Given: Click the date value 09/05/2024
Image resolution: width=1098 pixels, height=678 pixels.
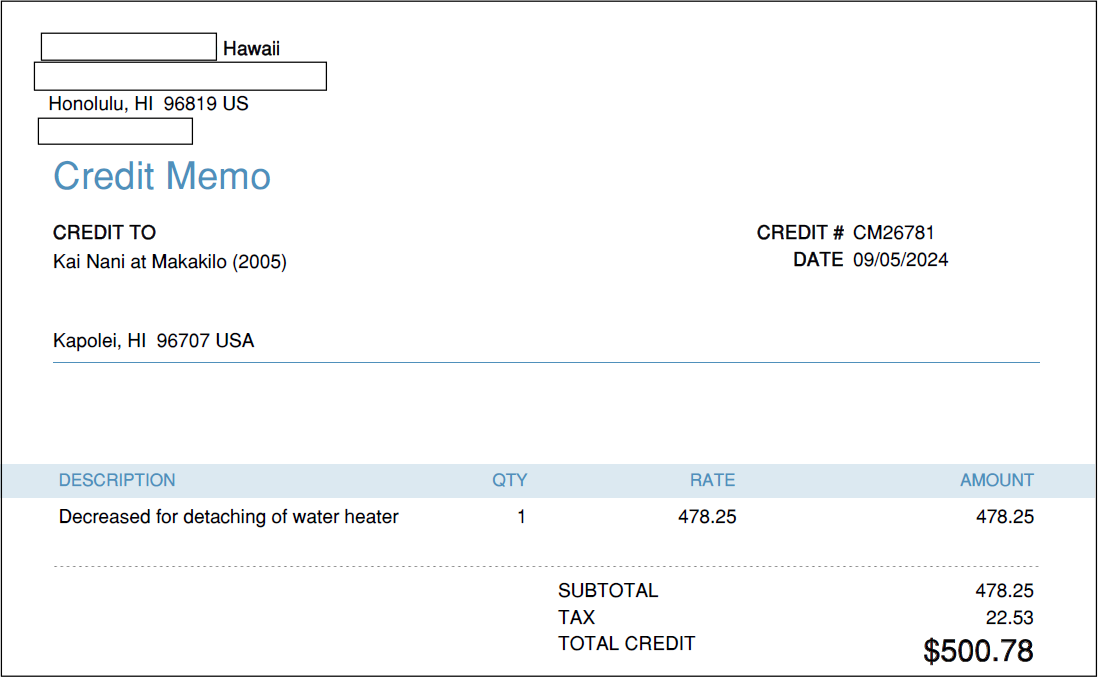Looking at the screenshot, I should tap(900, 260).
